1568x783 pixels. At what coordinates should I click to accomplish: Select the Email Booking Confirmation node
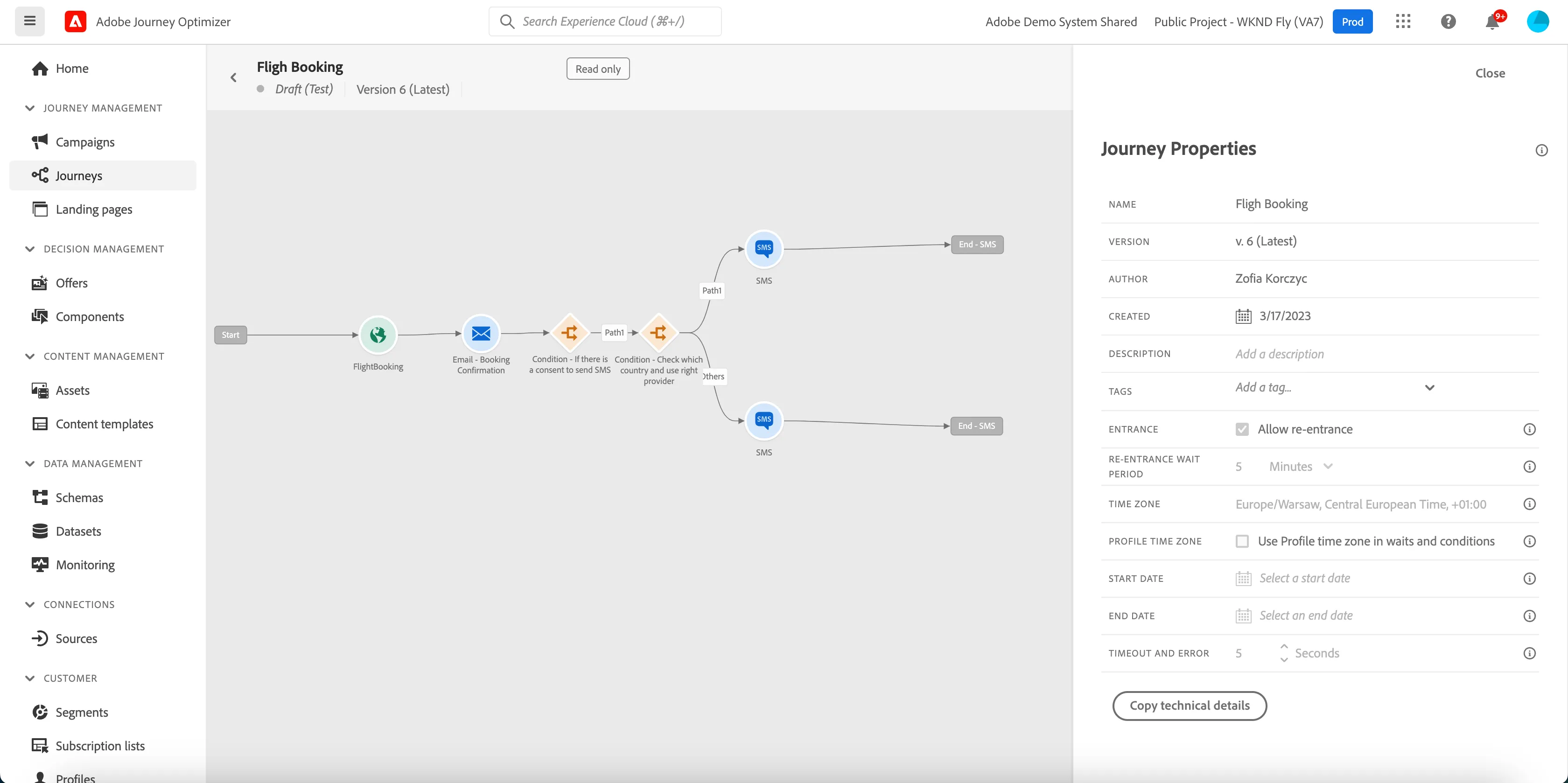coord(481,334)
